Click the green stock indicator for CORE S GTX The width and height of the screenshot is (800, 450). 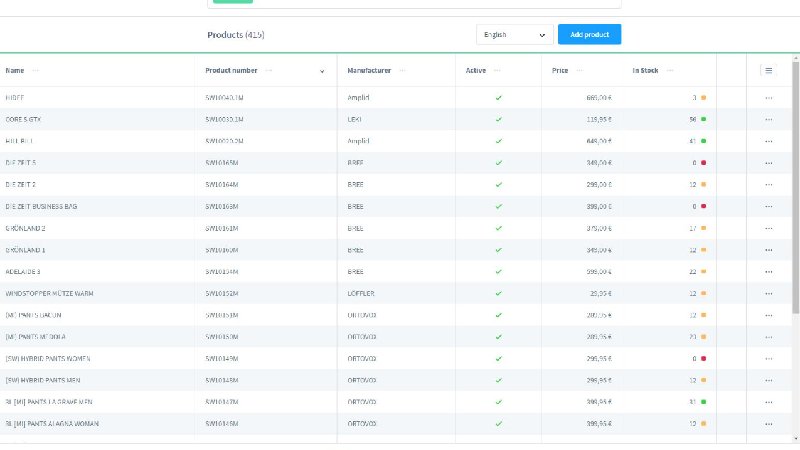pyautogui.click(x=704, y=119)
